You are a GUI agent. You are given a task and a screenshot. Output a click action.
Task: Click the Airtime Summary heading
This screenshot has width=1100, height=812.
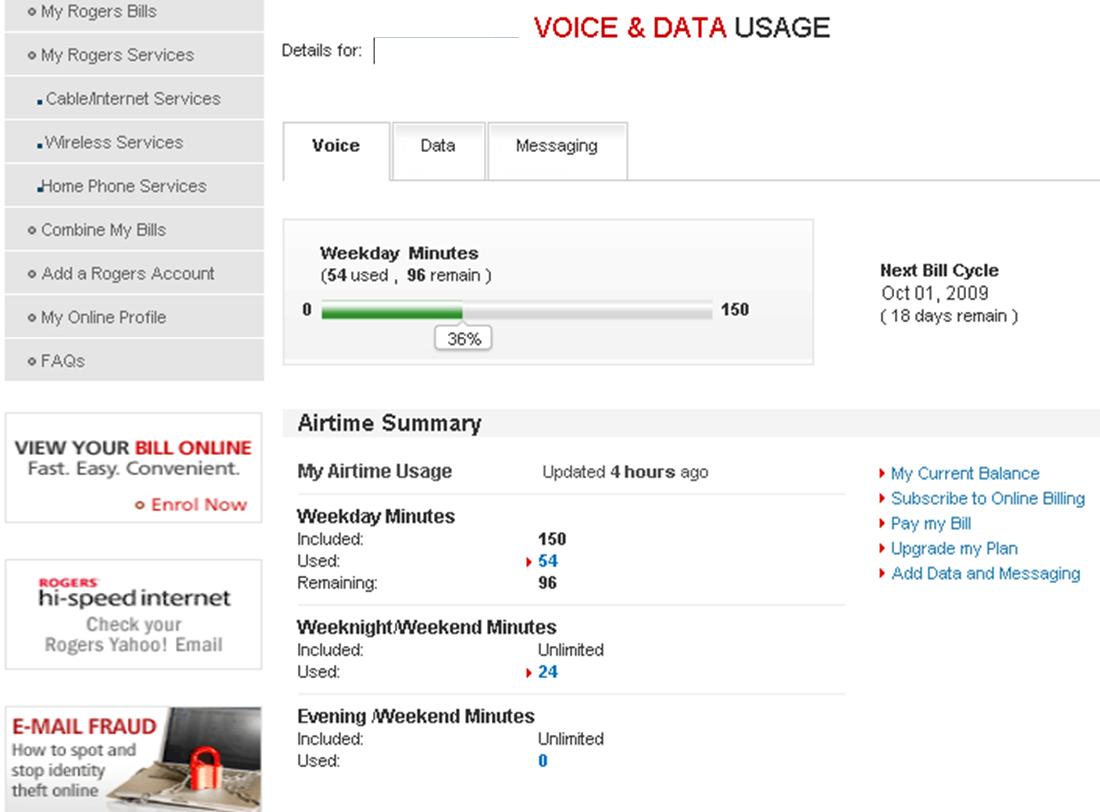[x=389, y=423]
